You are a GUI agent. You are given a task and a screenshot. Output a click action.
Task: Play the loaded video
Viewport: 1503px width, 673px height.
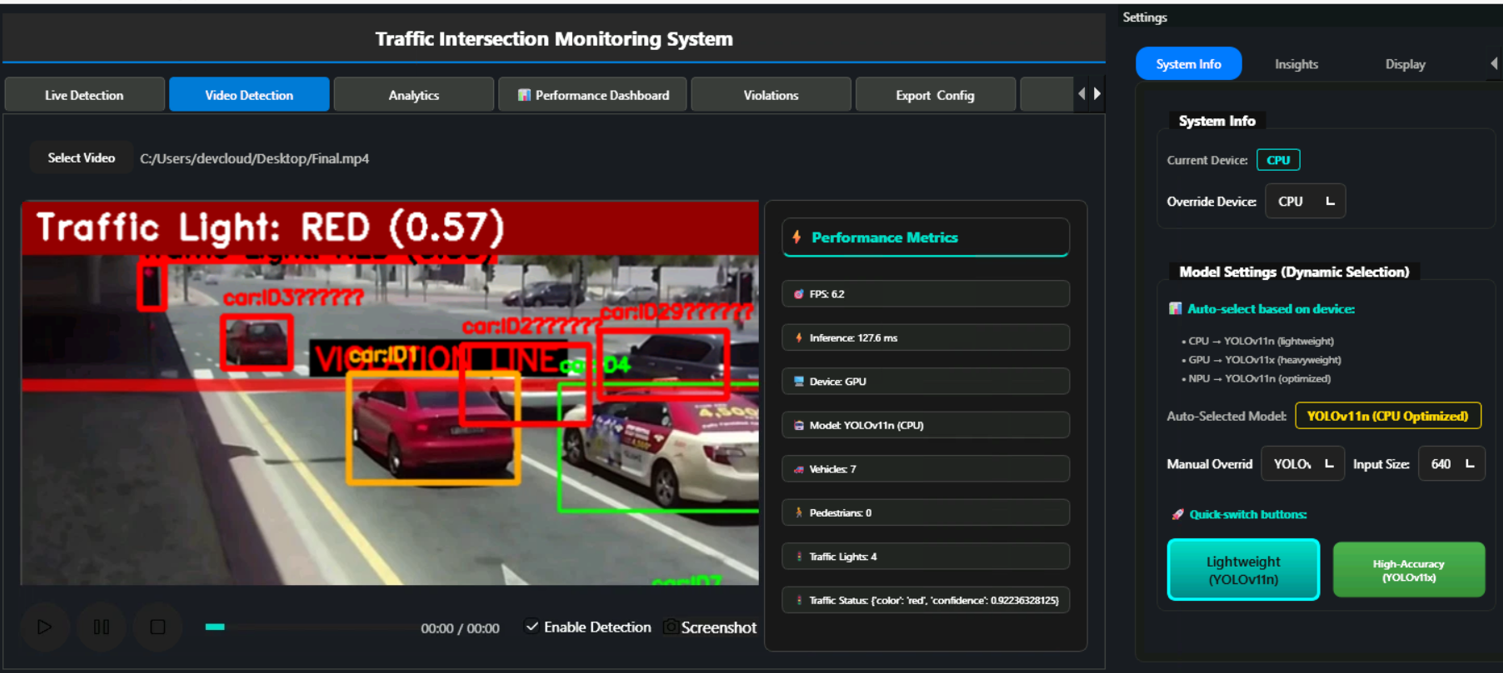click(x=45, y=627)
